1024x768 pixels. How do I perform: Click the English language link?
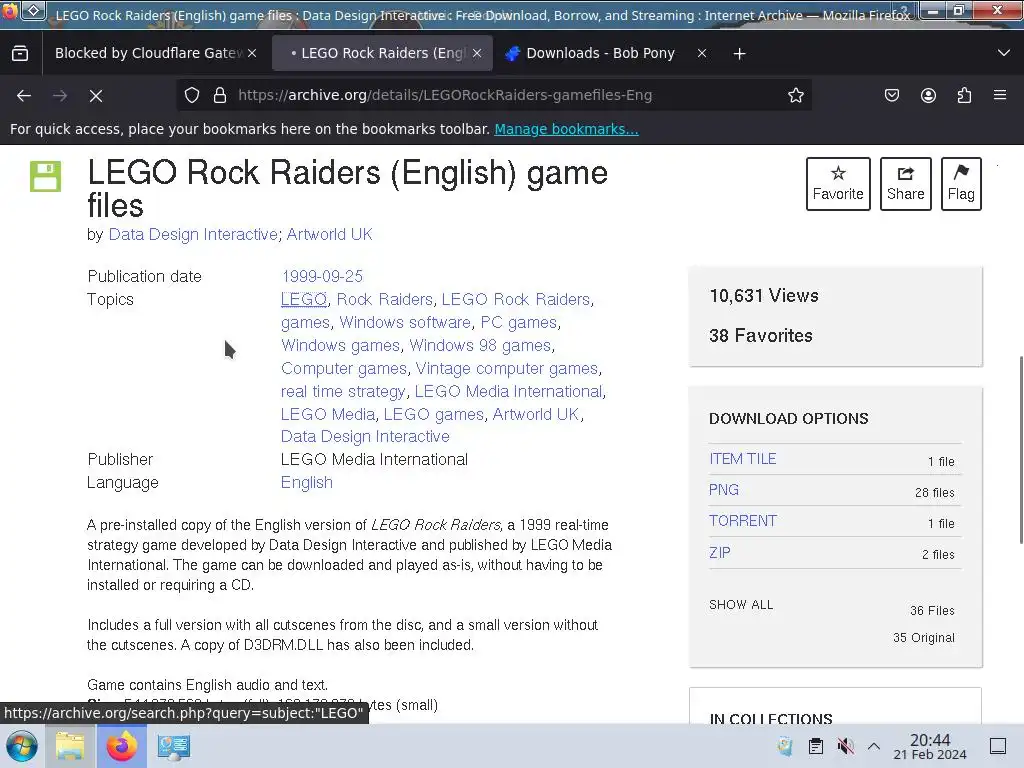click(x=306, y=482)
